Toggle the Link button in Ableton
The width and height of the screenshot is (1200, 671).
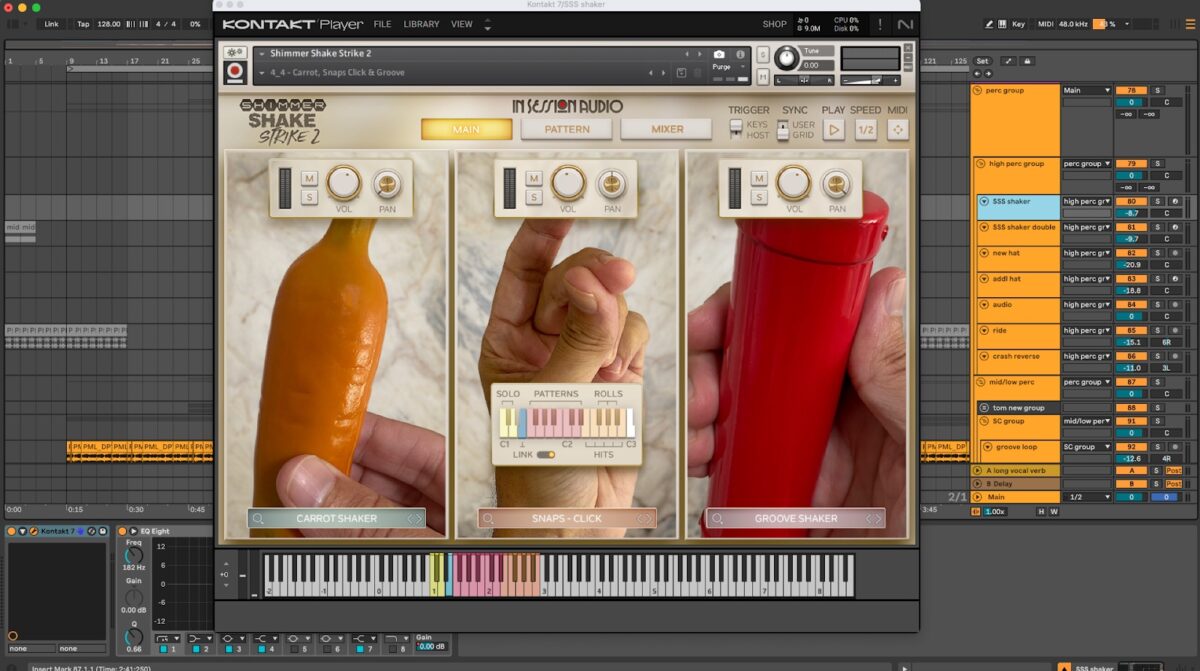(51, 23)
